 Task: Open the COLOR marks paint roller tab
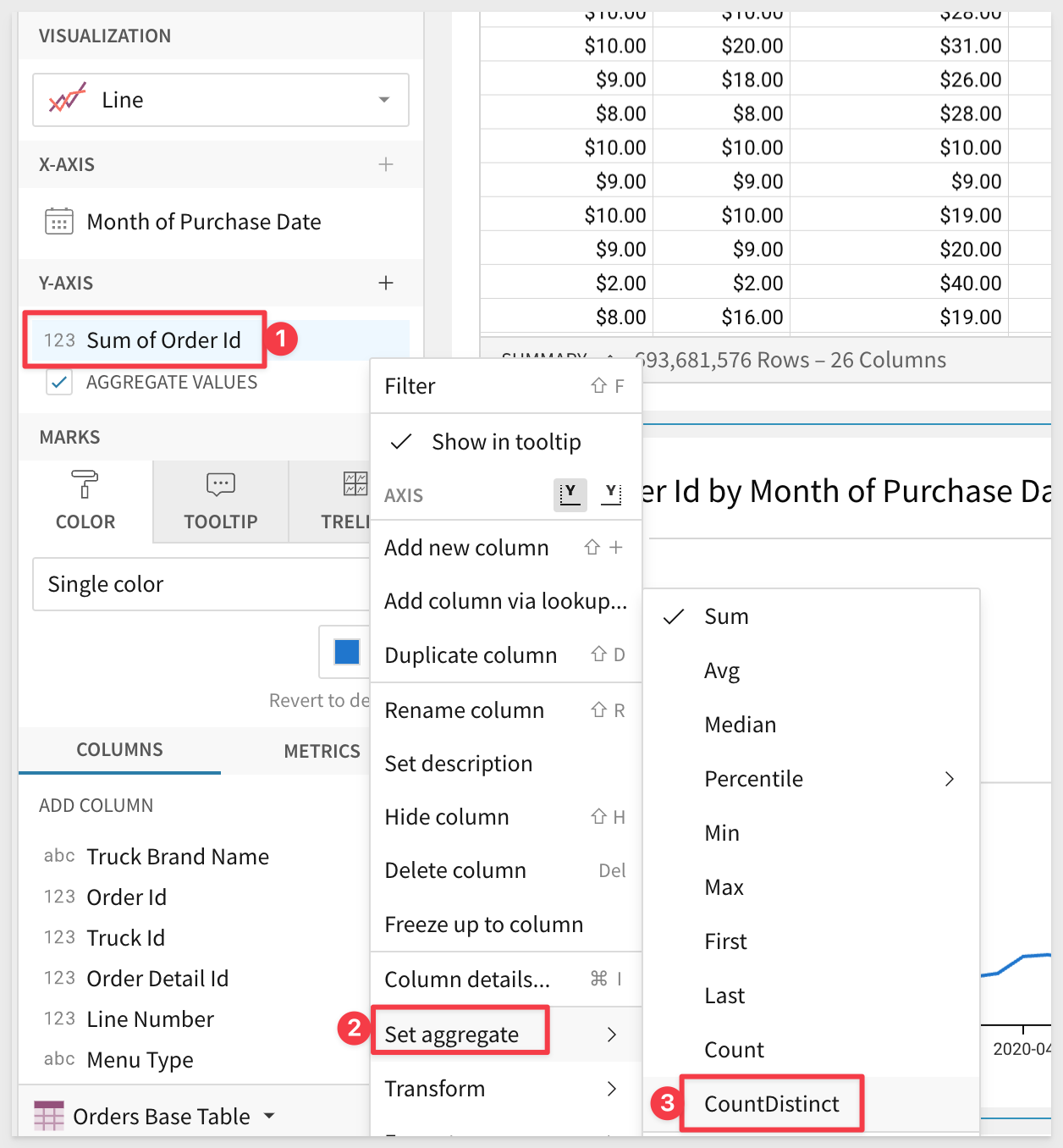[85, 501]
